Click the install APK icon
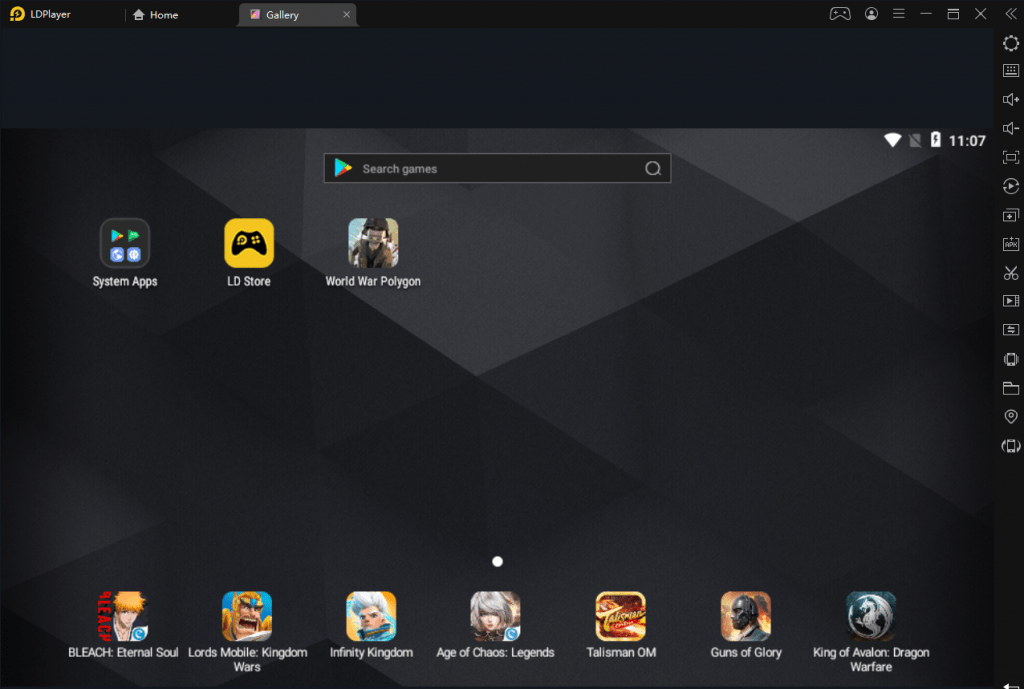The width and height of the screenshot is (1024, 689). 1010,244
